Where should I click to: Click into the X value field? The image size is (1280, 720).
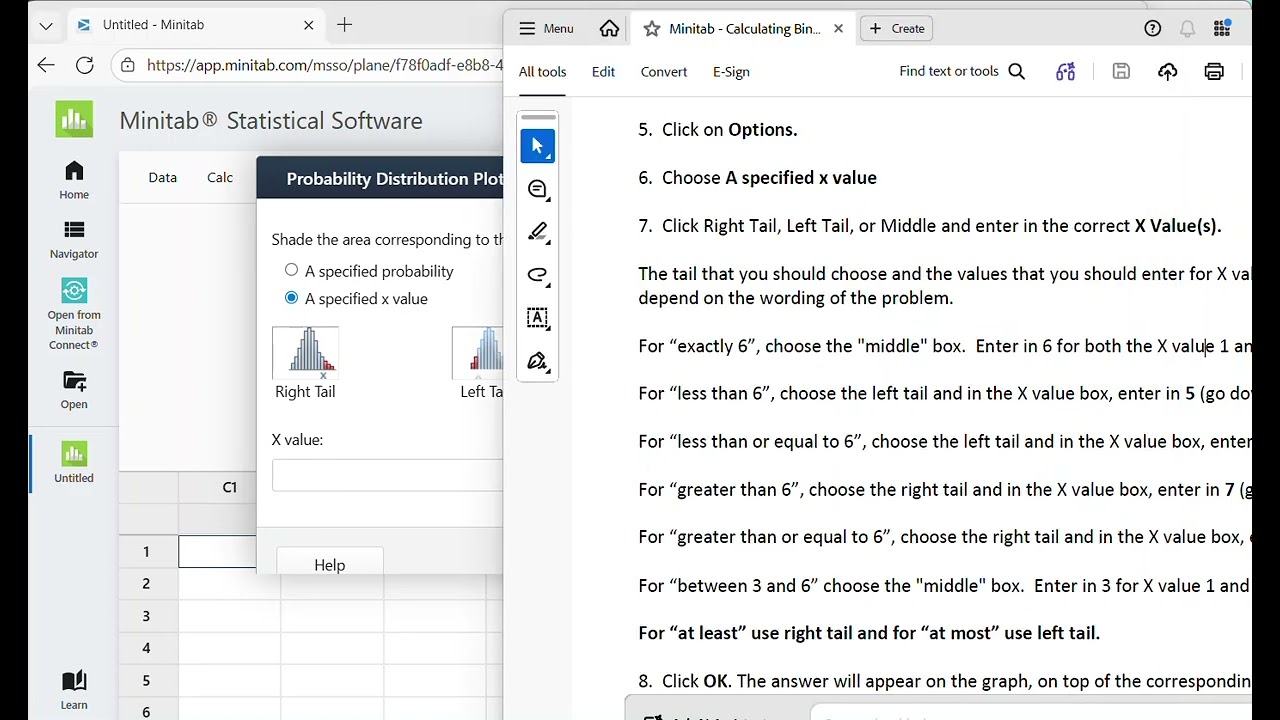[387, 475]
